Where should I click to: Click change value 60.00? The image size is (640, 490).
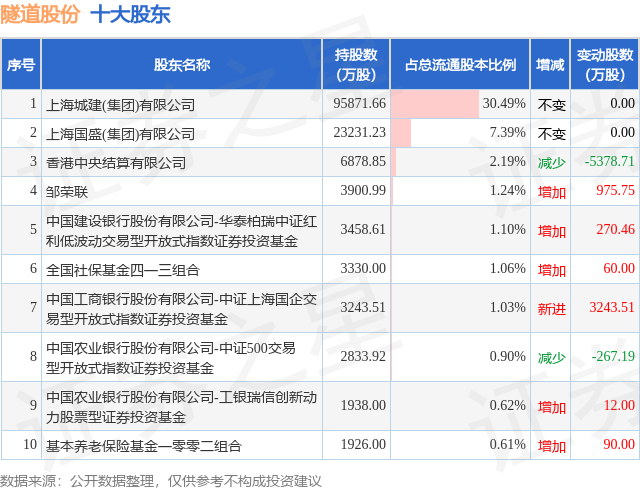[619, 268]
